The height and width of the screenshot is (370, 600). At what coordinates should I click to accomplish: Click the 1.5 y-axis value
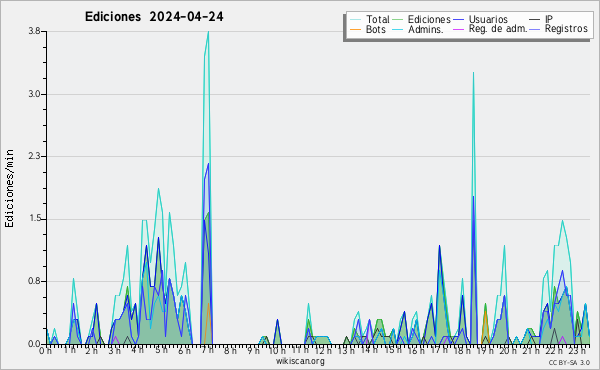34,219
